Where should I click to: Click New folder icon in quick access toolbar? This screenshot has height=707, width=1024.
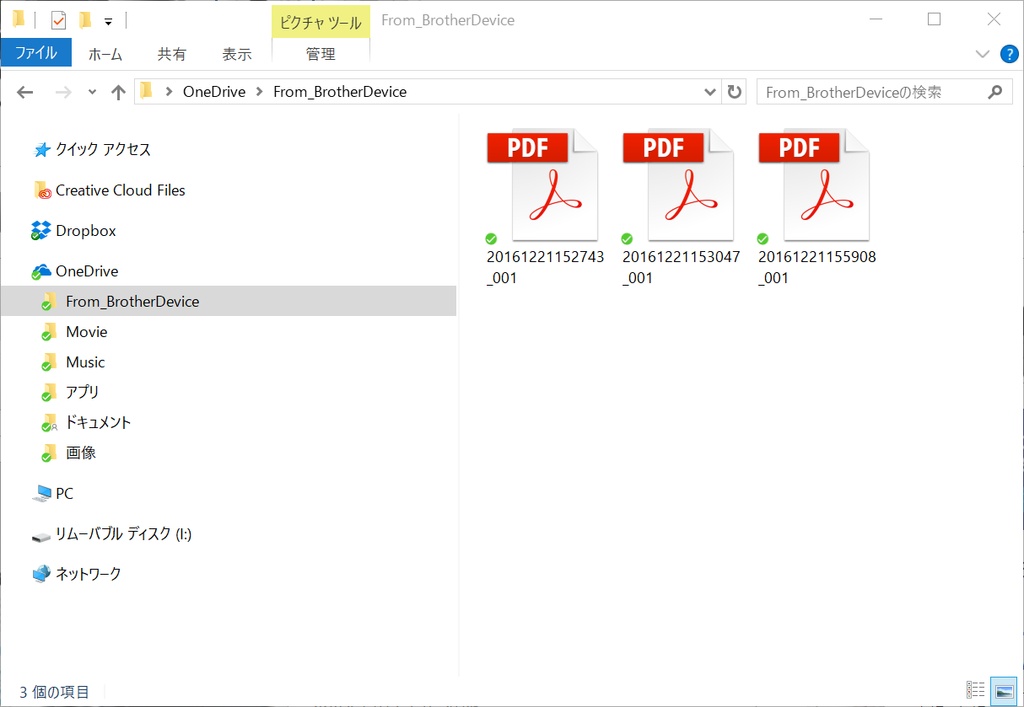coord(84,20)
